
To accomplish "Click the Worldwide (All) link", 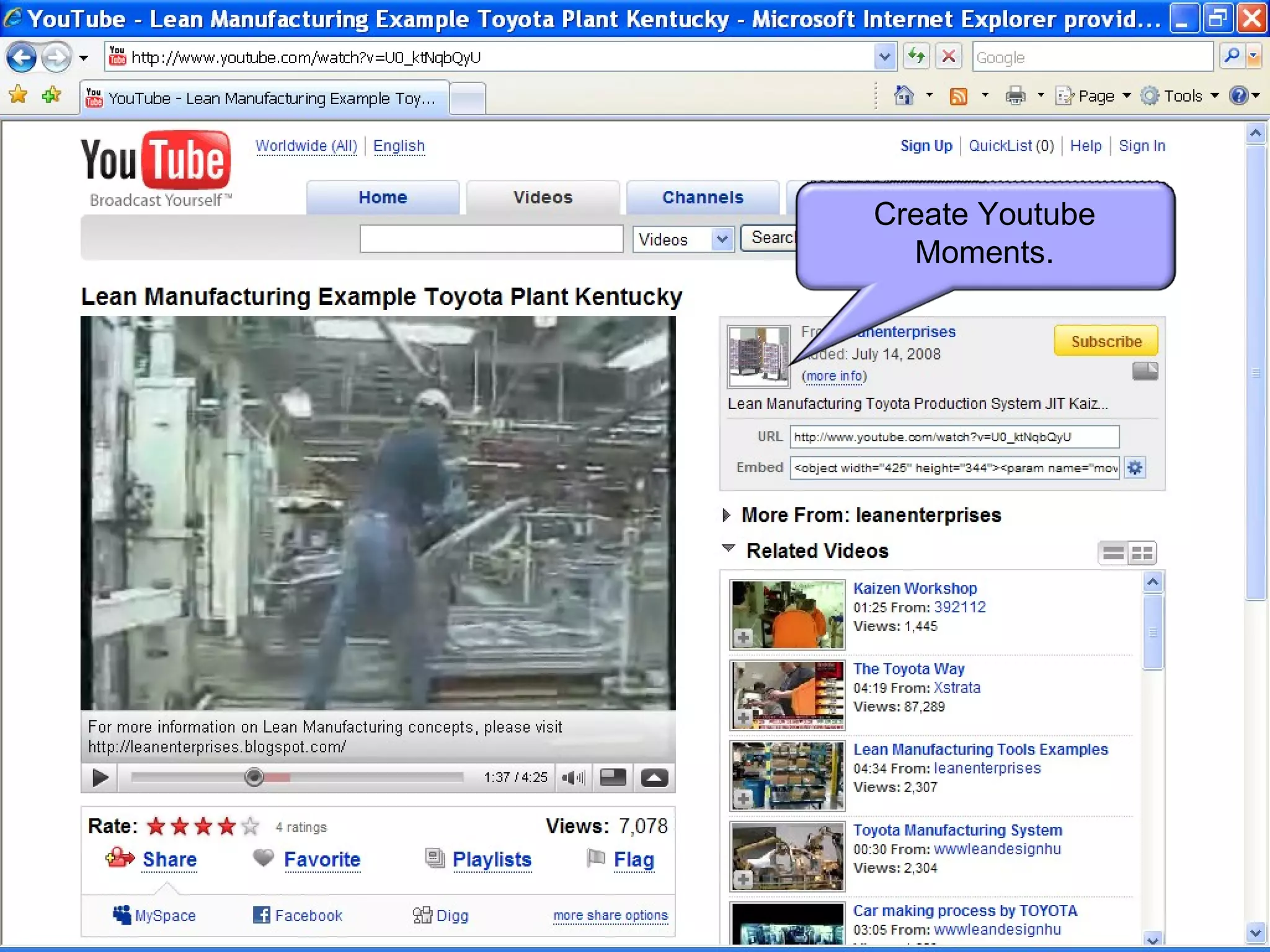I will 306,146.
